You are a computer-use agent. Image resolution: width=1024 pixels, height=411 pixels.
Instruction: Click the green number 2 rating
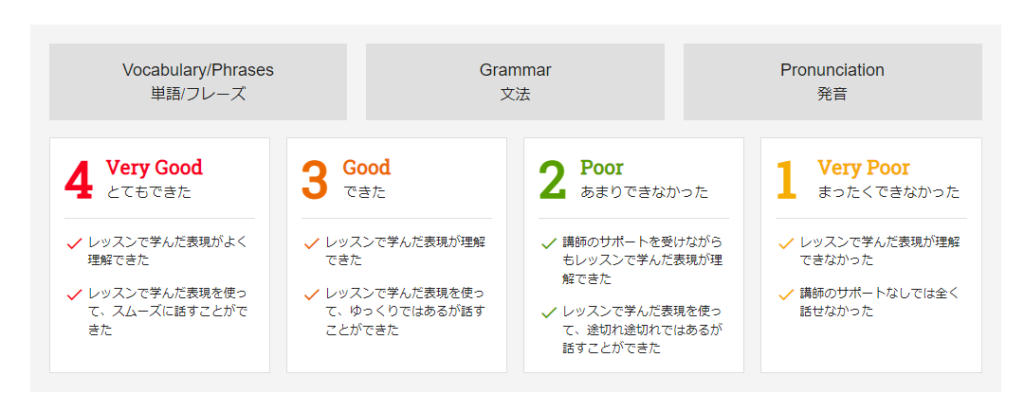point(552,180)
